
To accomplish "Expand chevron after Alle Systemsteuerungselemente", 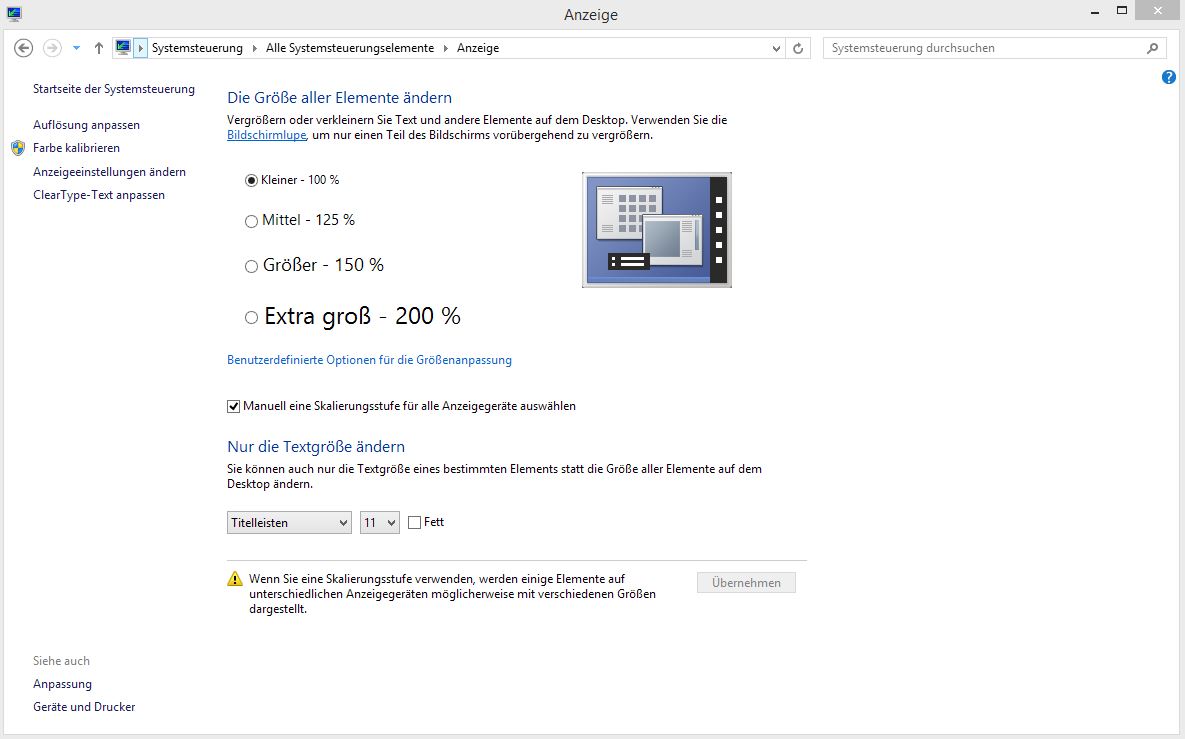I will [x=445, y=48].
